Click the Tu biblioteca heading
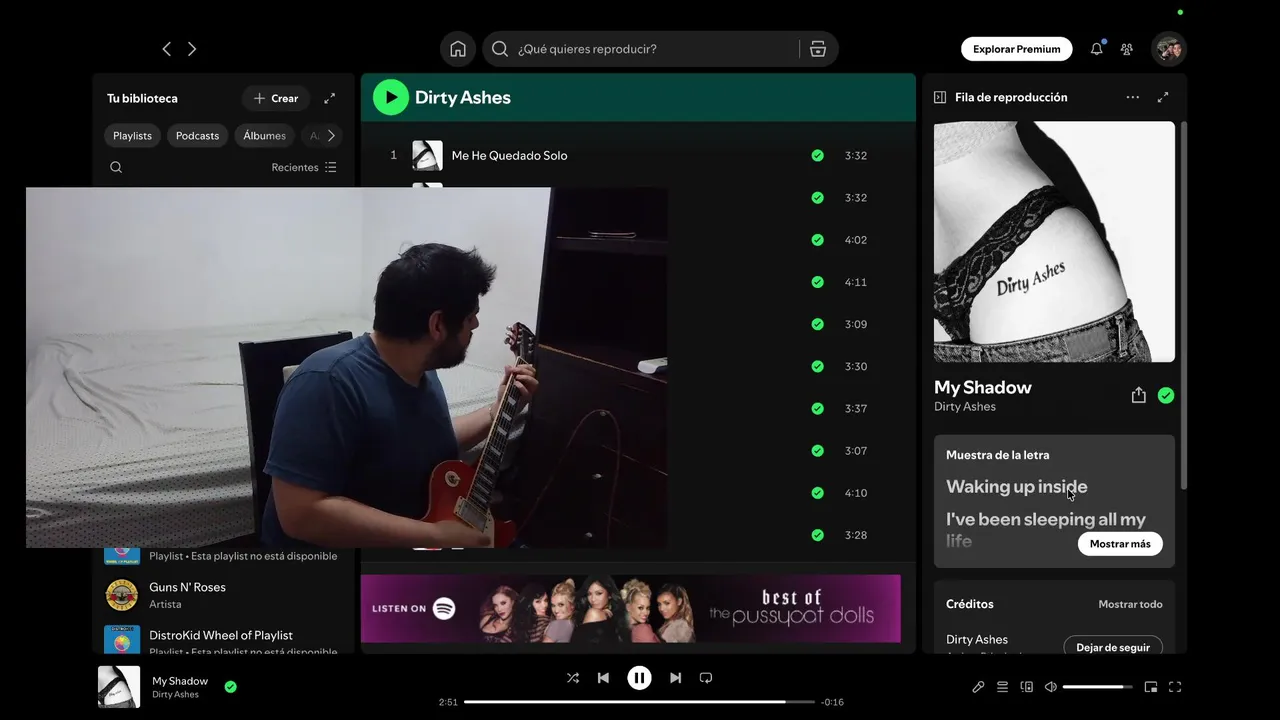The width and height of the screenshot is (1280, 720). point(142,98)
